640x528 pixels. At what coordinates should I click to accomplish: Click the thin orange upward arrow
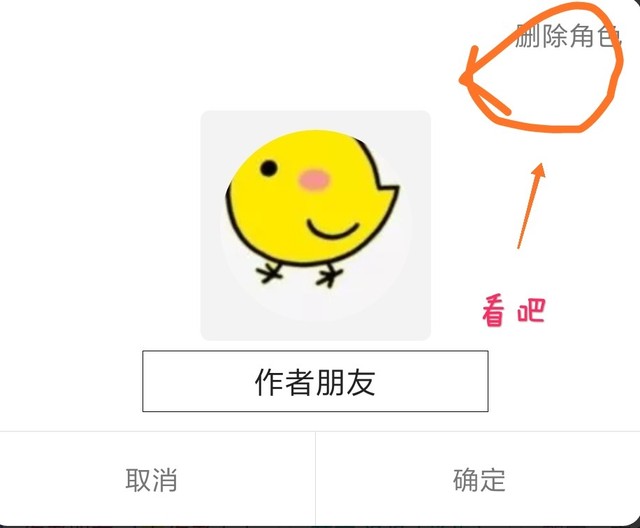[531, 206]
